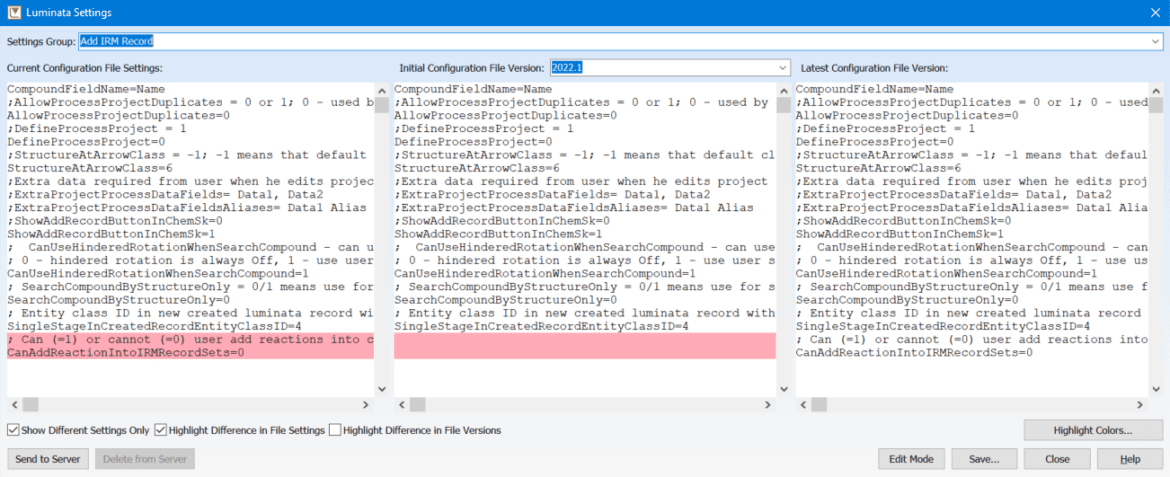1170x477 pixels.
Task: Click the Delete from Server button
Action: pos(145,458)
